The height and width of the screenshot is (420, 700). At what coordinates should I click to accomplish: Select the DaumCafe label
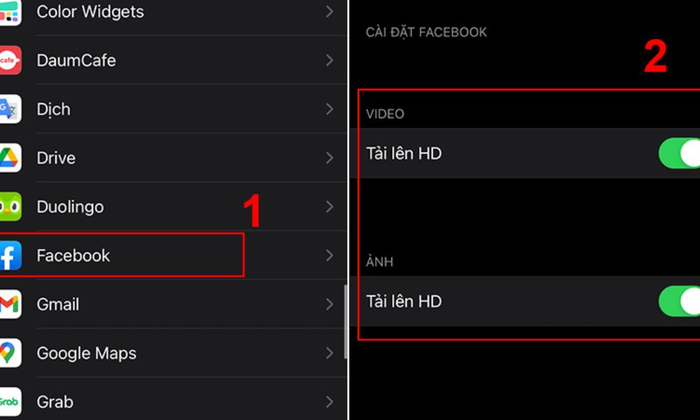click(x=76, y=60)
